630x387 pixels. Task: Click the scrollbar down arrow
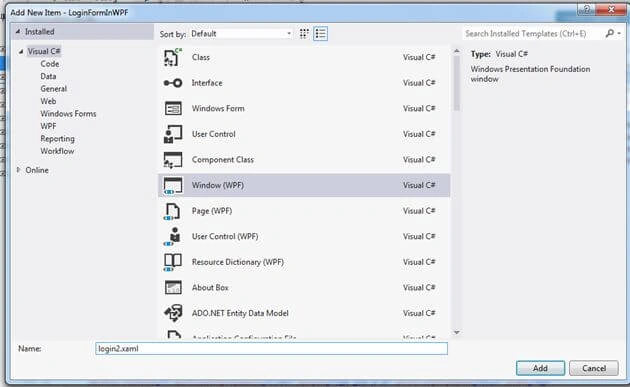coord(456,332)
